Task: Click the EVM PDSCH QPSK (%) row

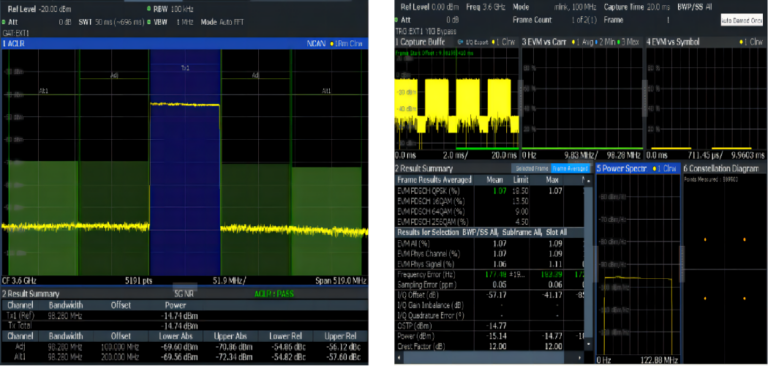Action: tap(490, 191)
